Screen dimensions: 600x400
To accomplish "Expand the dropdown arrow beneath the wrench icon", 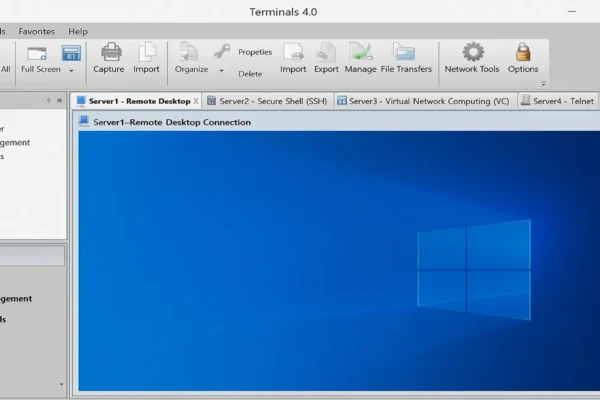I will click(x=221, y=71).
